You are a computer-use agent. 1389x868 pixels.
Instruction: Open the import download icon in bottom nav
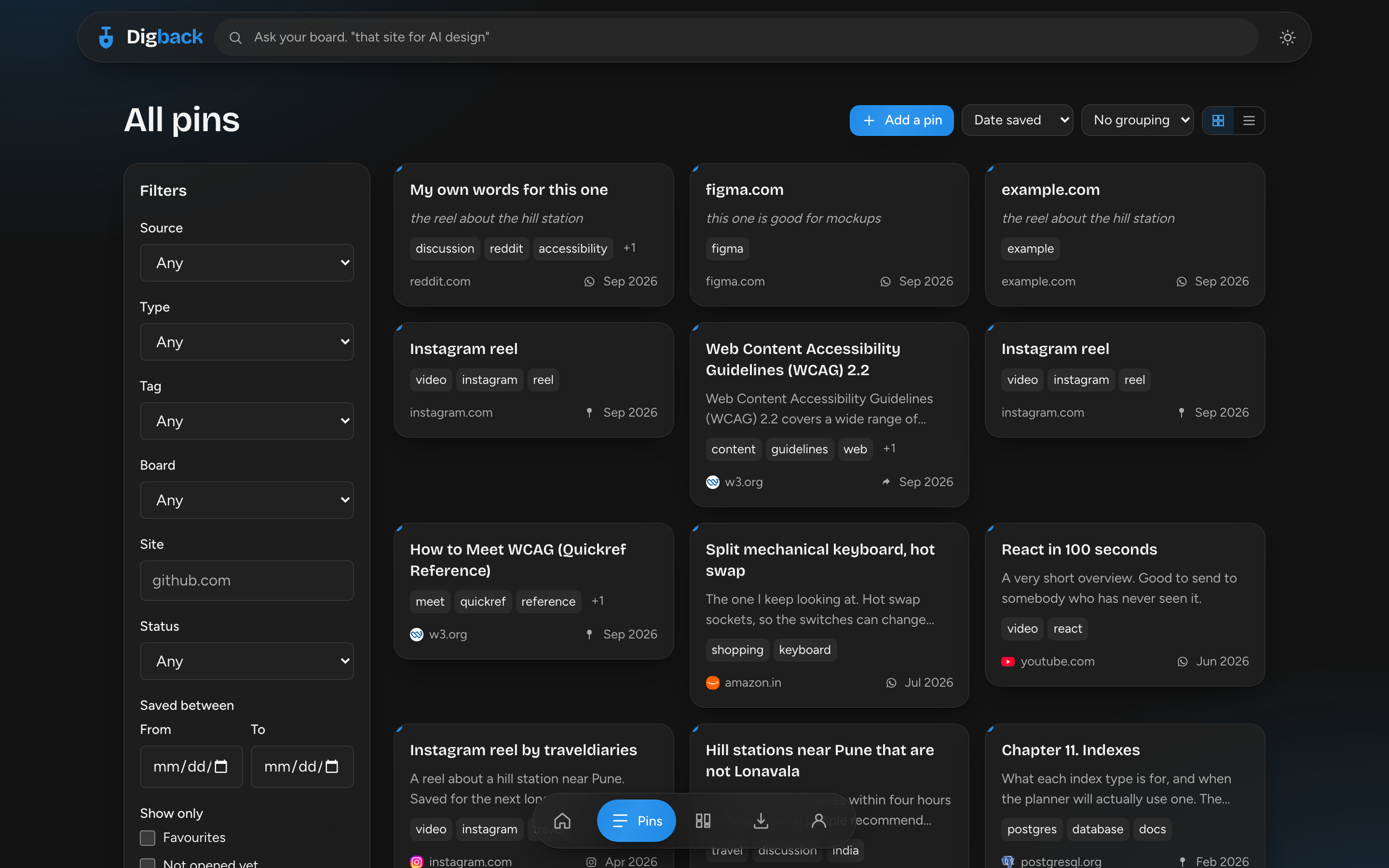[761, 821]
